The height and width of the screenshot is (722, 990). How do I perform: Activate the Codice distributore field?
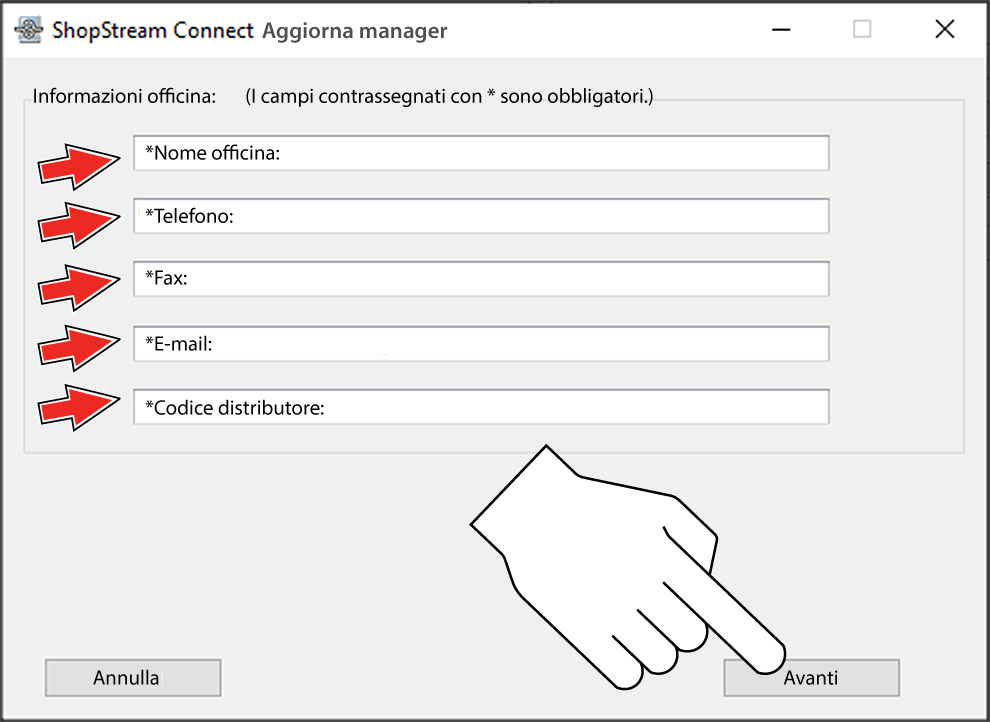click(x=480, y=407)
